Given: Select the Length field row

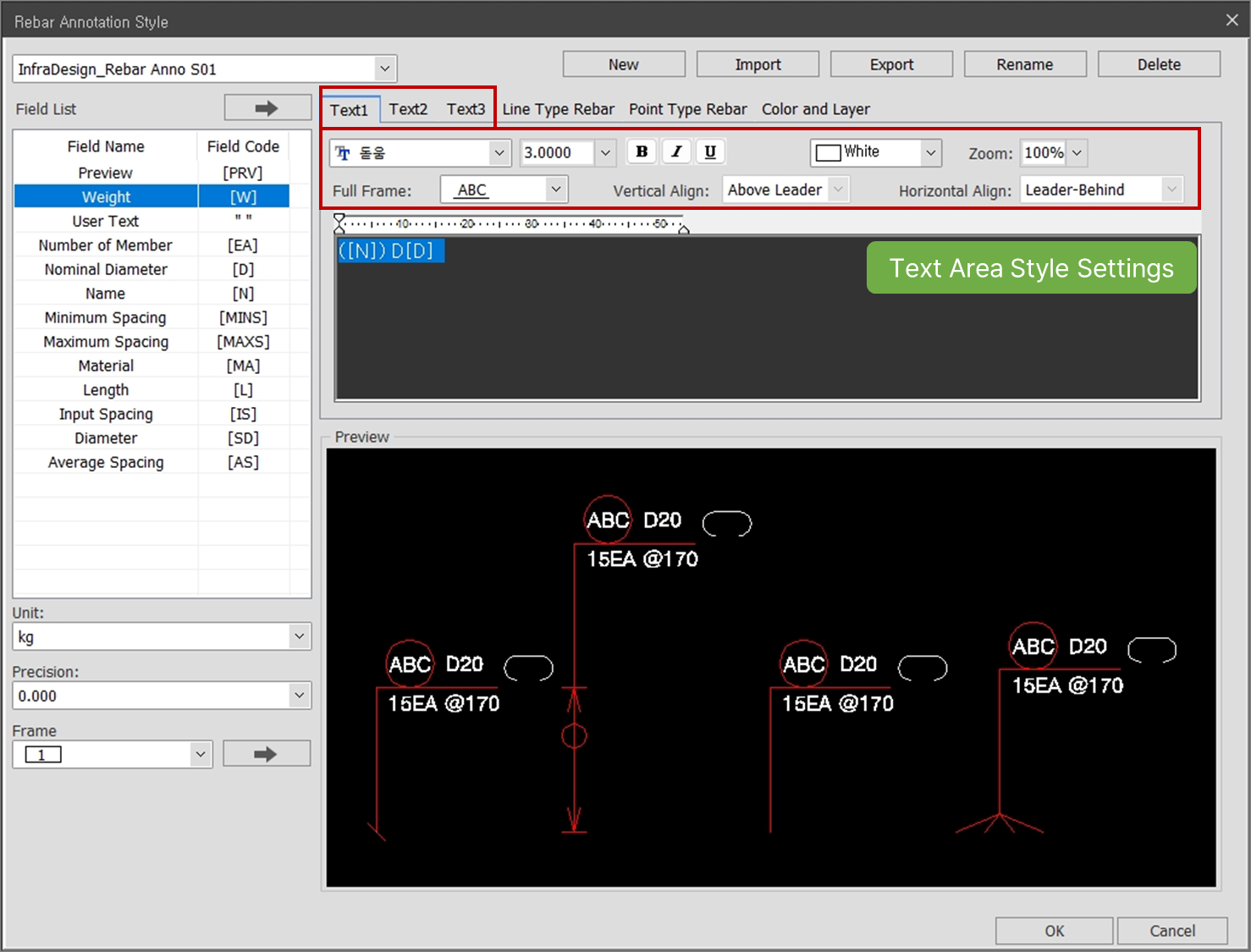Looking at the screenshot, I should click(152, 390).
